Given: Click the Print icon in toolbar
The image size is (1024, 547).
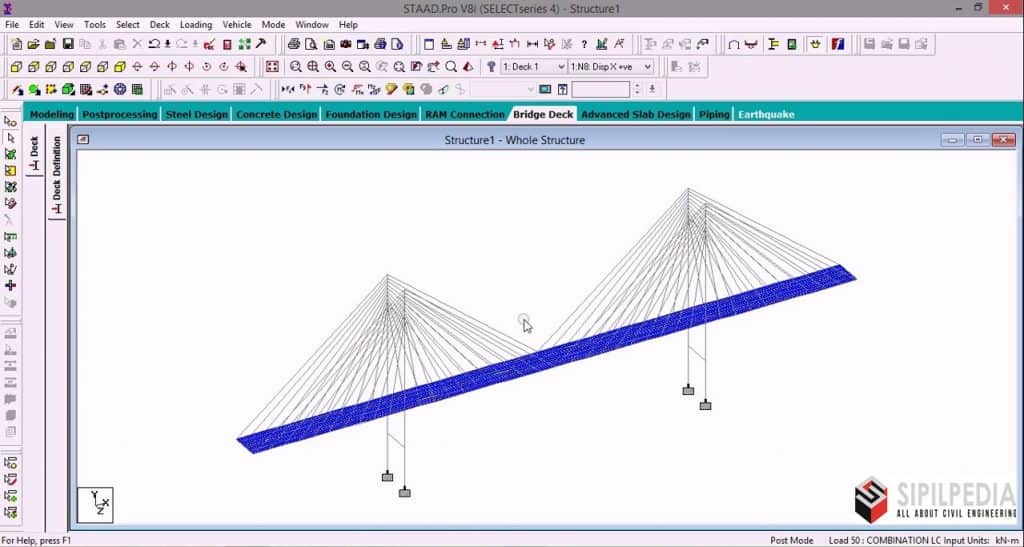Looking at the screenshot, I should (x=293, y=44).
